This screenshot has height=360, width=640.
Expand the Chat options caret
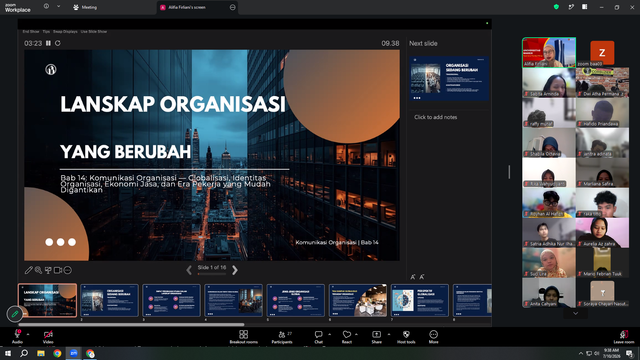(329, 334)
